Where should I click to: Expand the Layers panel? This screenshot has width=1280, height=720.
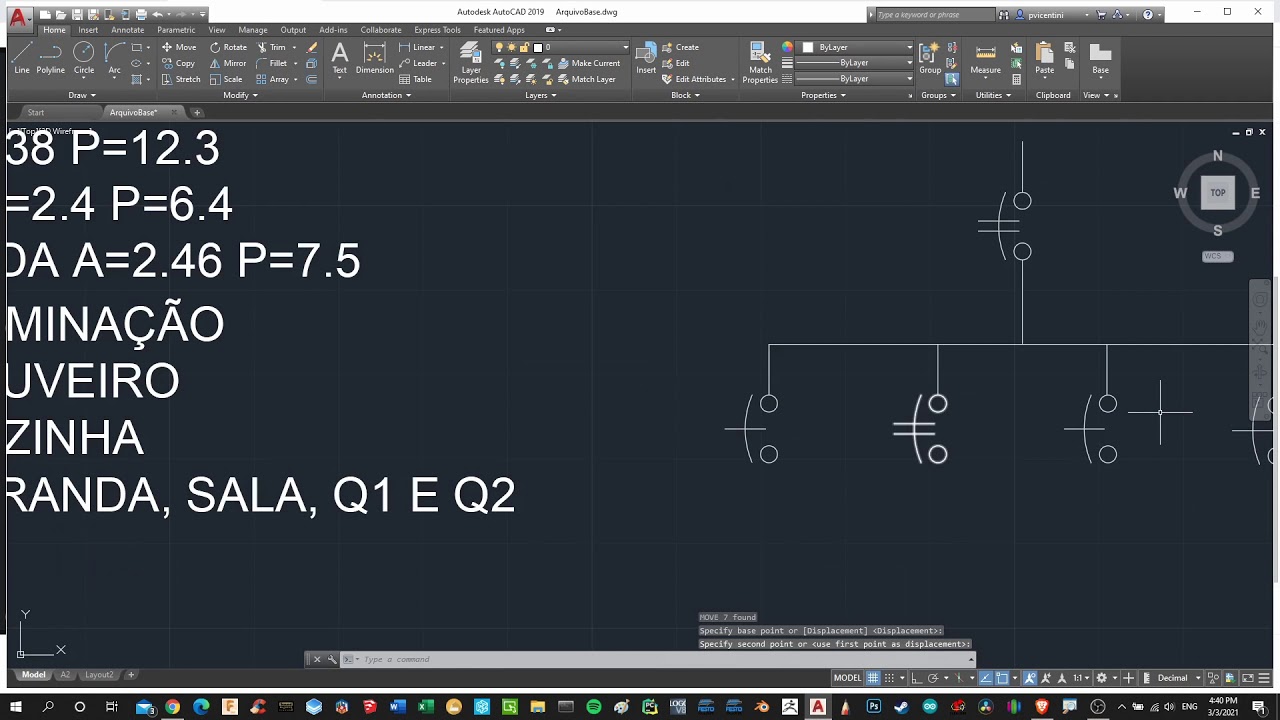[x=540, y=95]
